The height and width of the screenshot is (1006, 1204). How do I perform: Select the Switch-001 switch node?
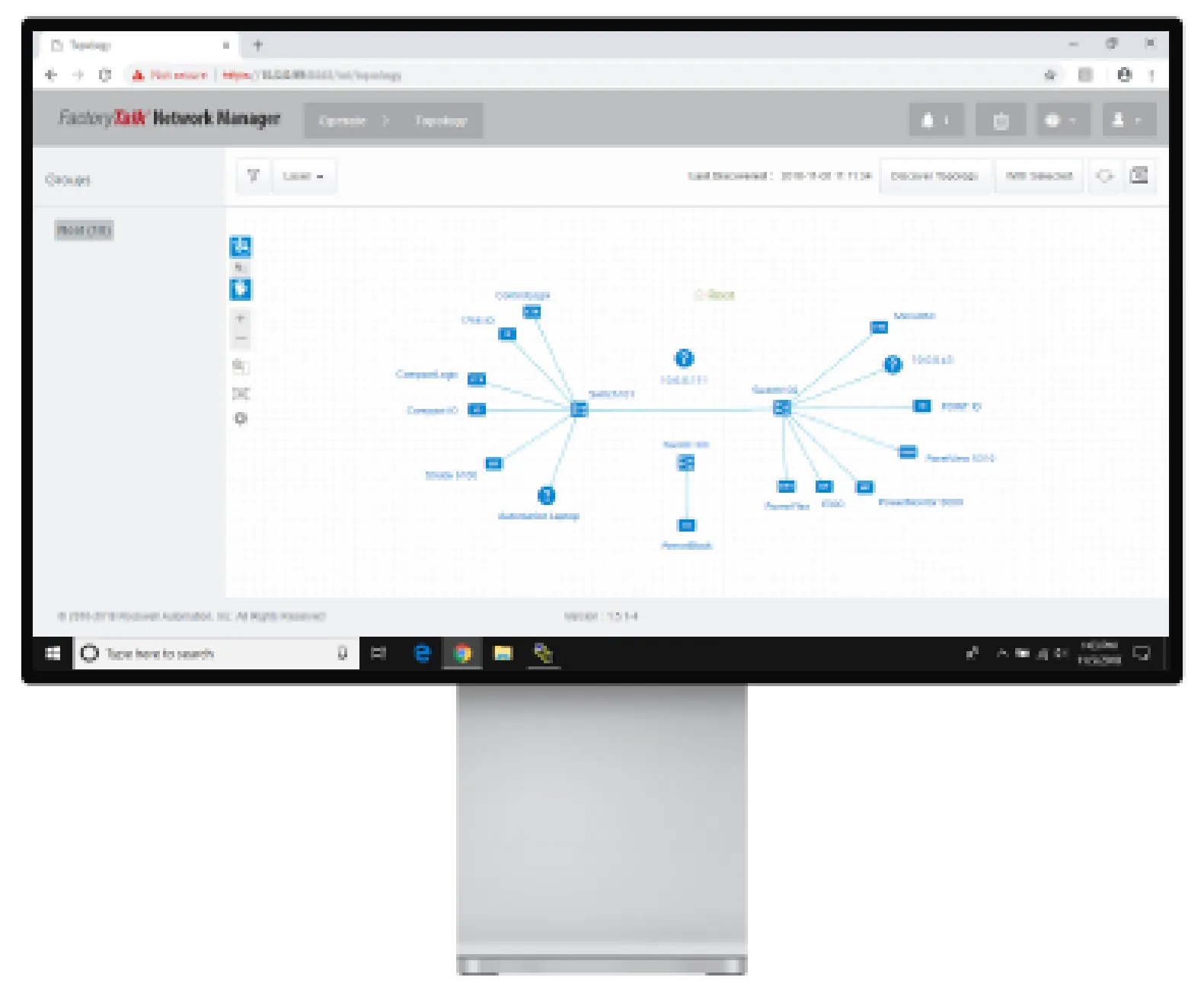tap(579, 410)
